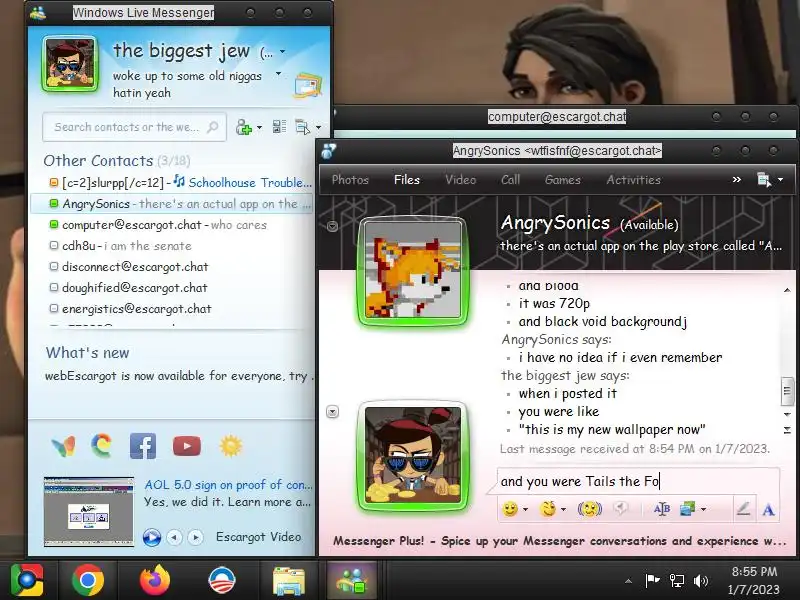Click the network tray icon
This screenshot has width=800, height=600.
pyautogui.click(x=677, y=581)
